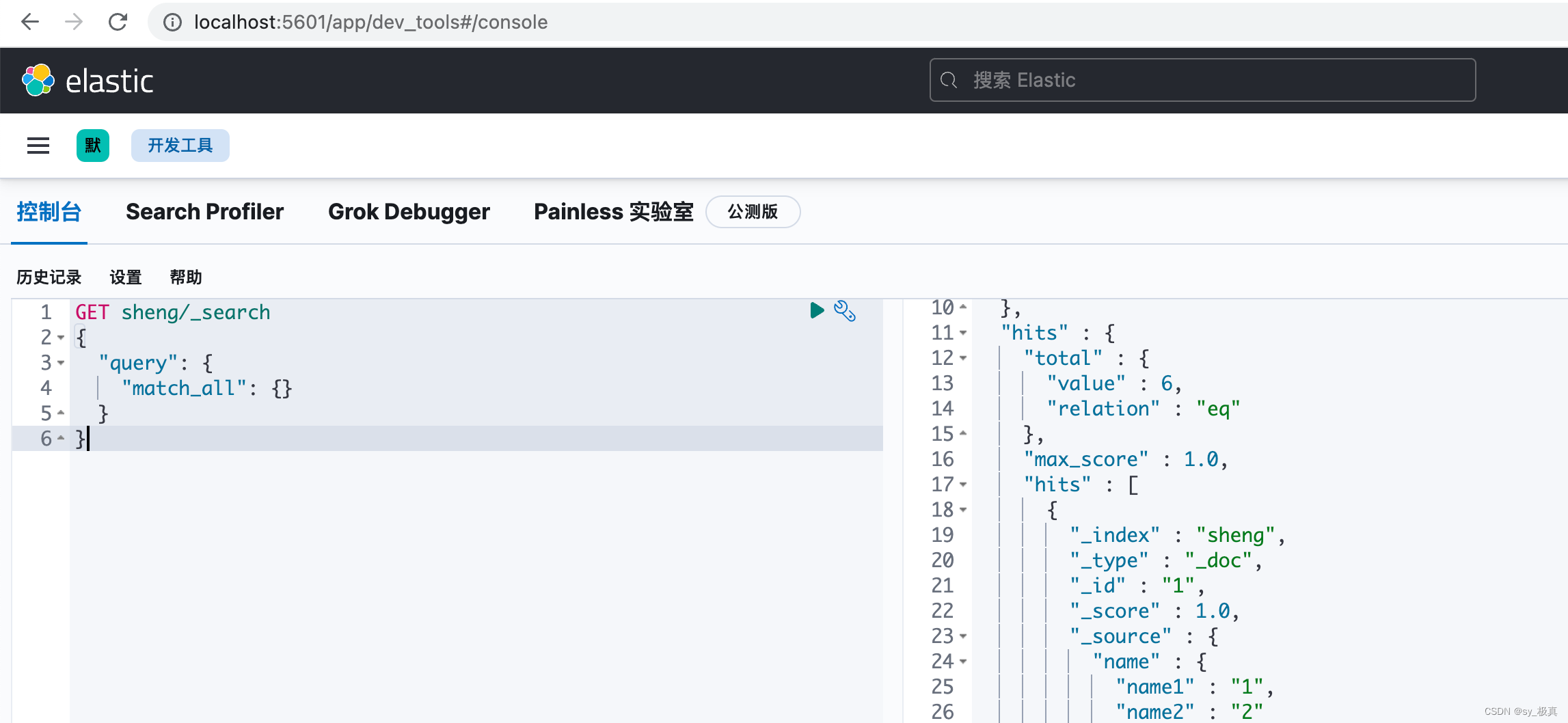Click output line number 13
Viewport: 1568px width, 723px height.
[943, 383]
